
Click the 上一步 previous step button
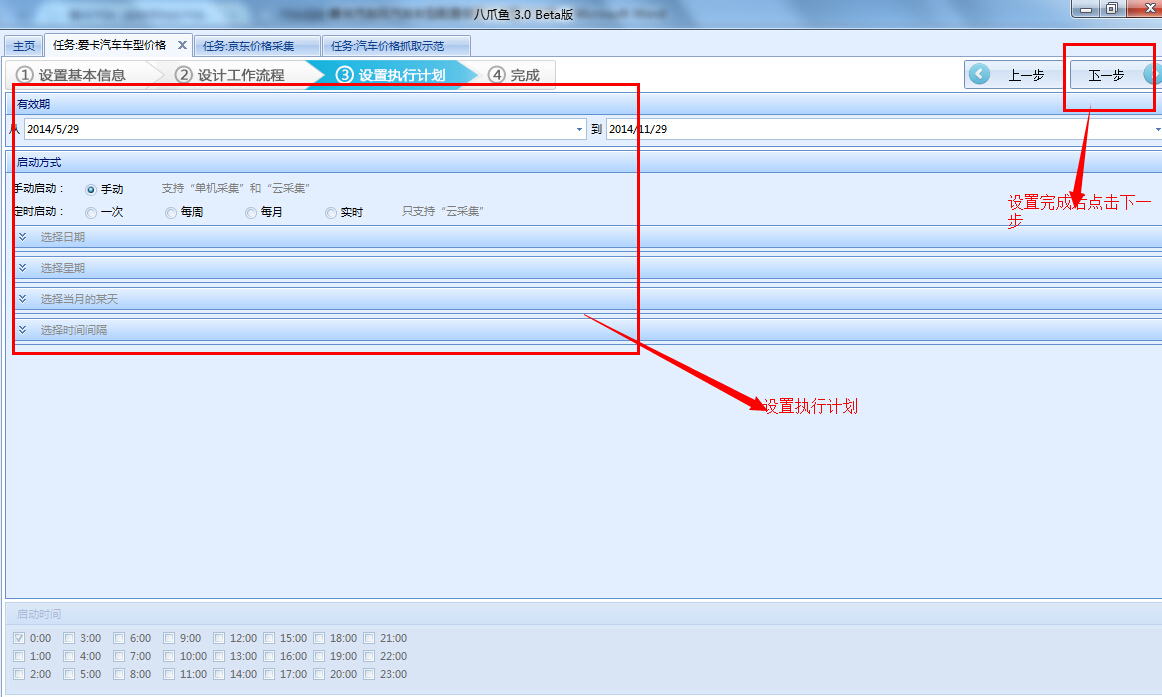(1014, 75)
